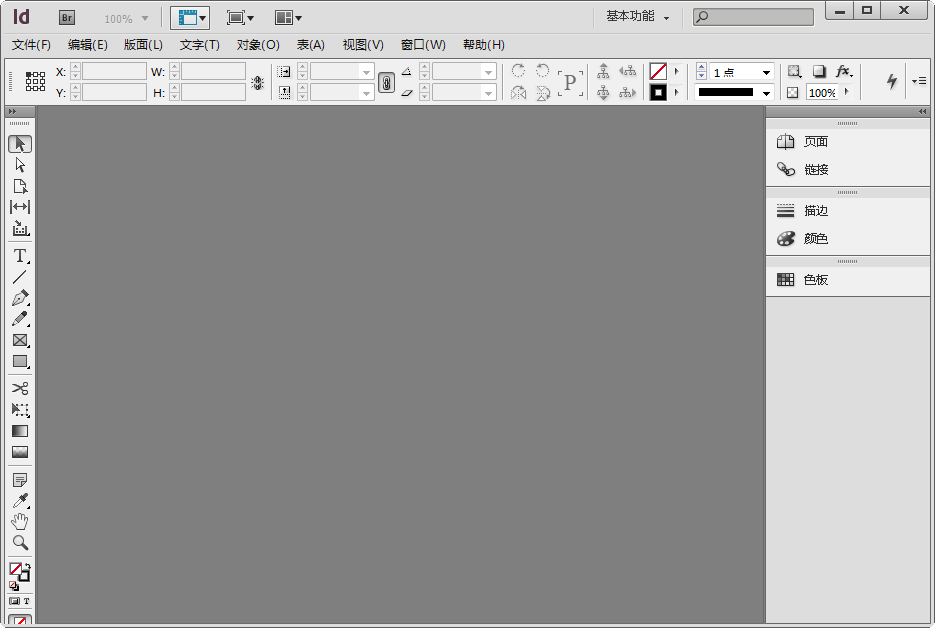Open the 100% zoom level dropdown
Screen dimensions: 935x628
click(x=125, y=17)
